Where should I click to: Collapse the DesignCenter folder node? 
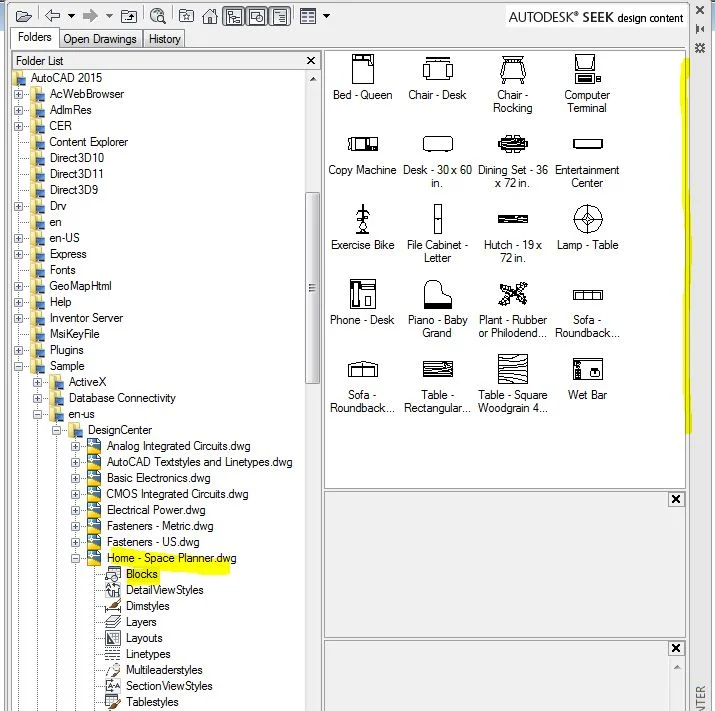[57, 430]
